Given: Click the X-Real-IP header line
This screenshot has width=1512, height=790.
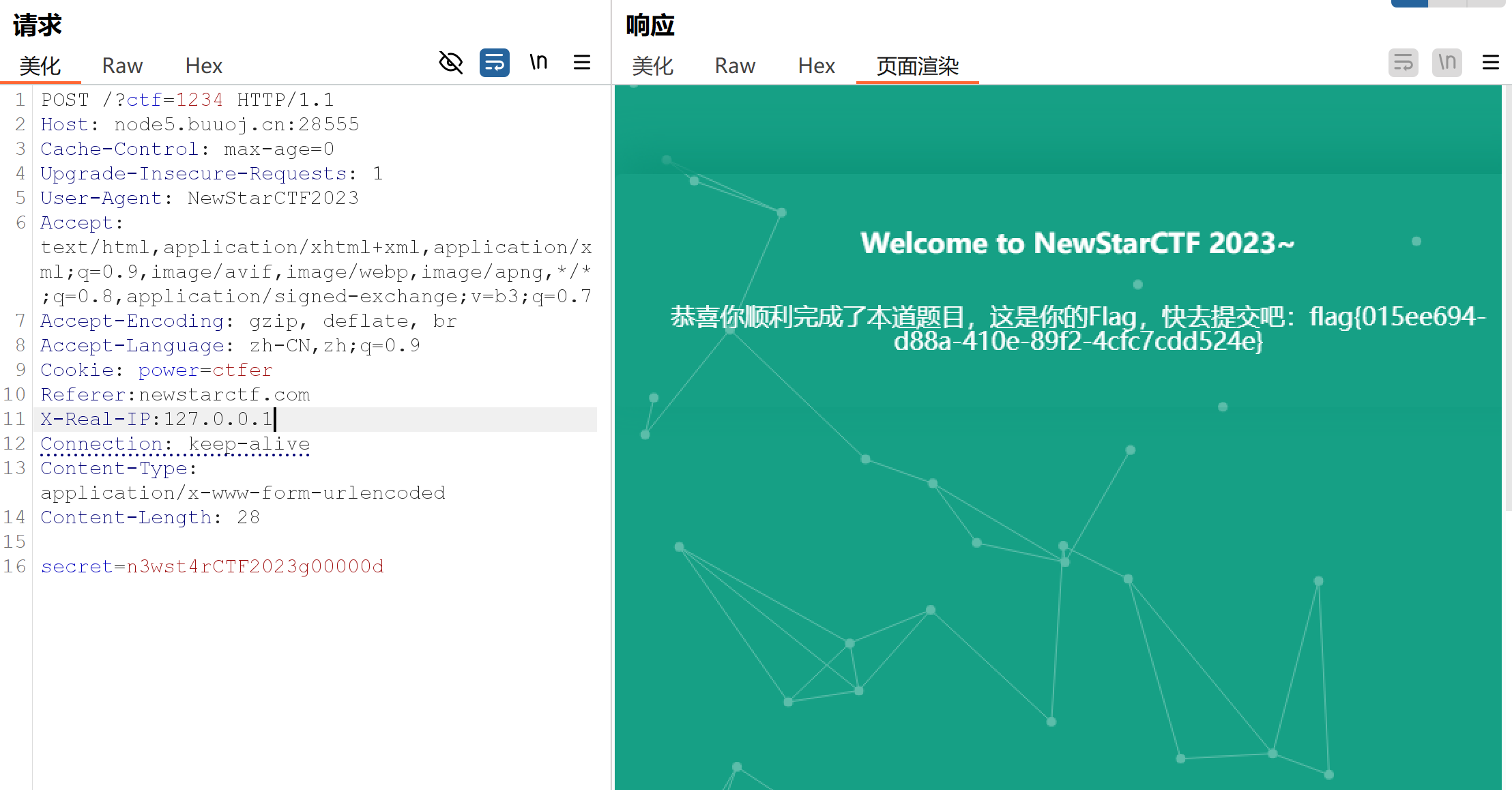Looking at the screenshot, I should point(157,419).
